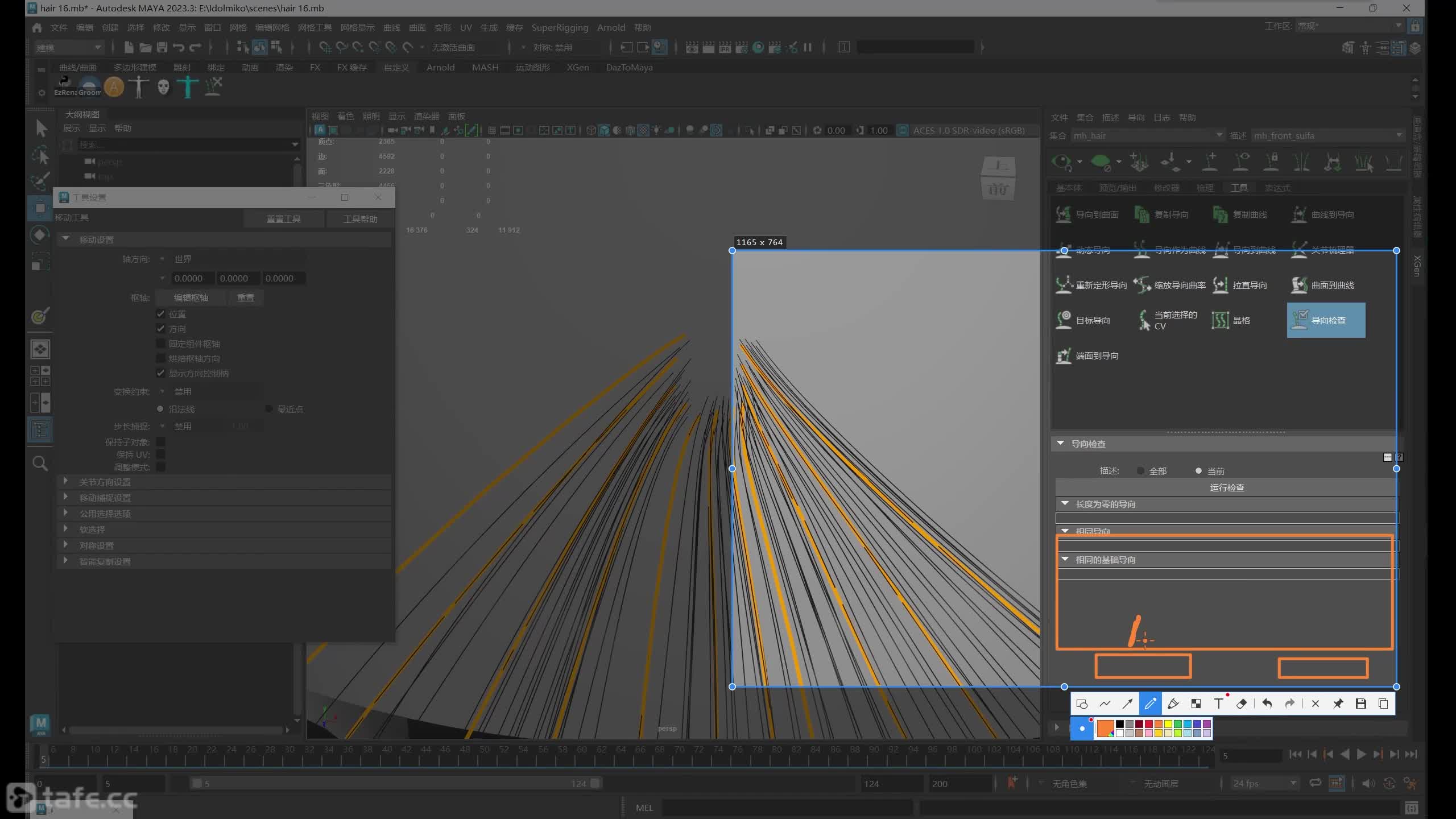Toggle the 位置 checkbox
This screenshot has width=1456, height=819.
160,314
